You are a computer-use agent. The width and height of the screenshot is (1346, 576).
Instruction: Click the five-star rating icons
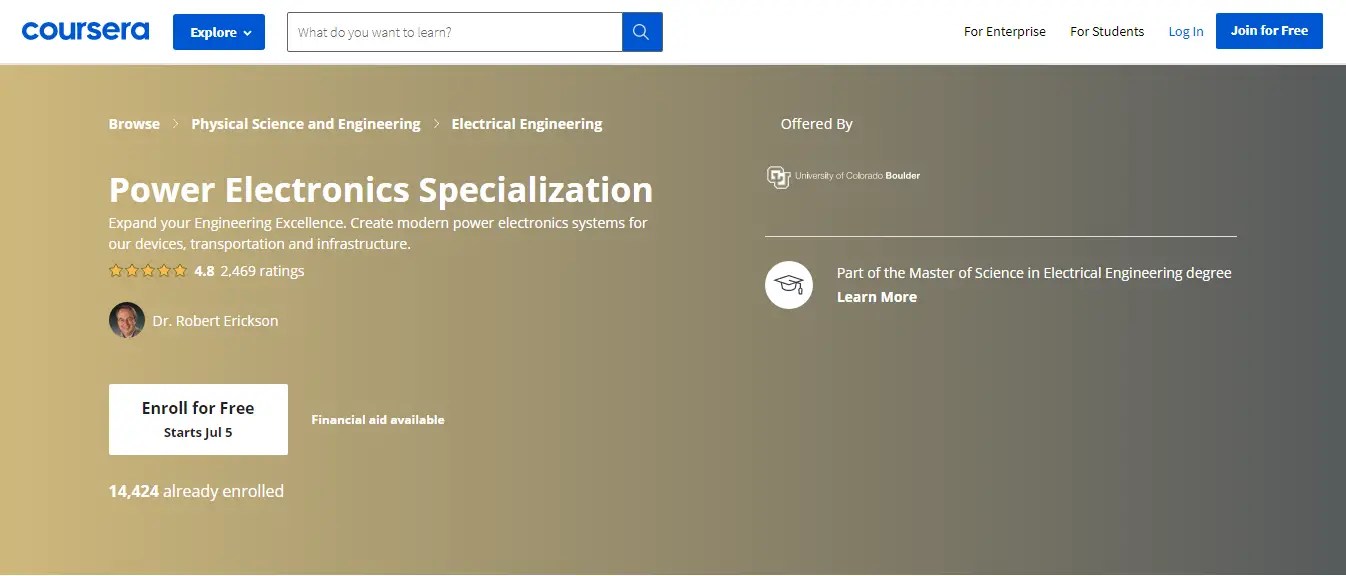pos(148,270)
